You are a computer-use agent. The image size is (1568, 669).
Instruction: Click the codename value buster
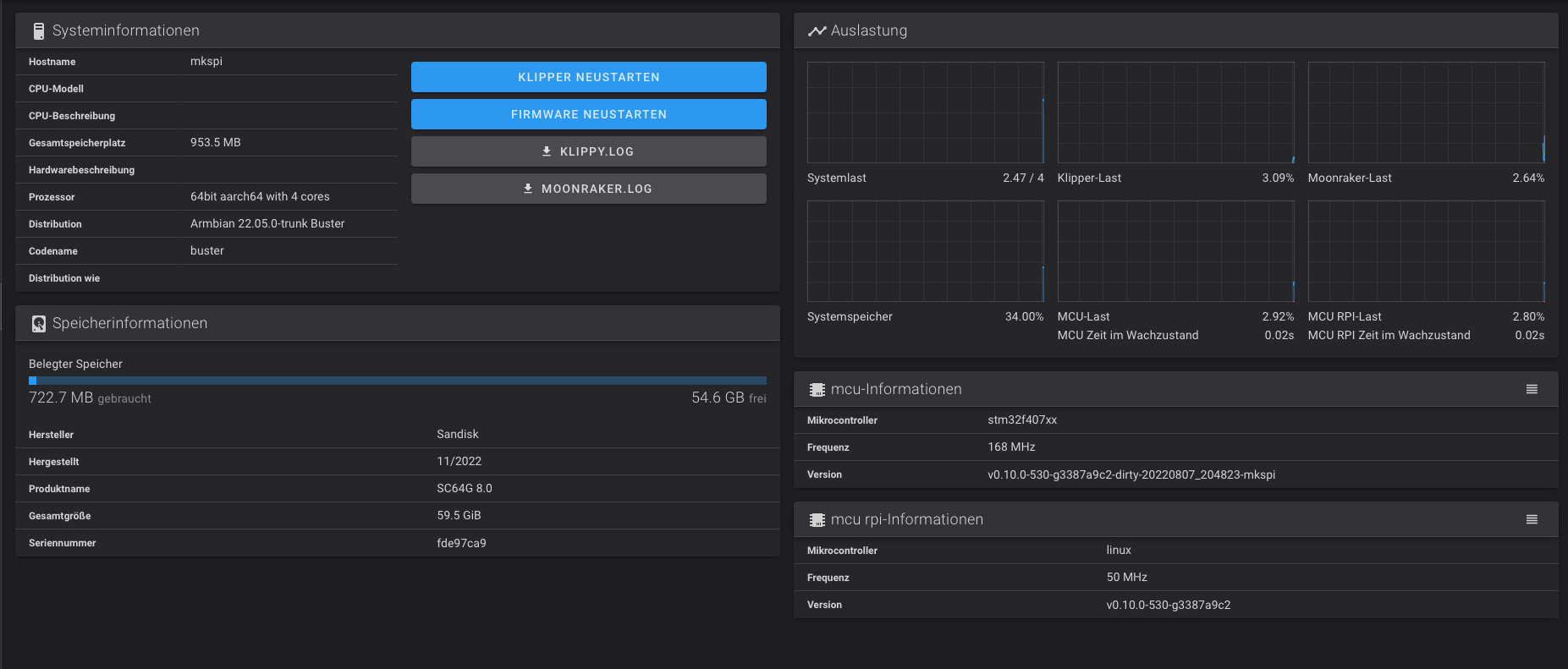coord(207,250)
